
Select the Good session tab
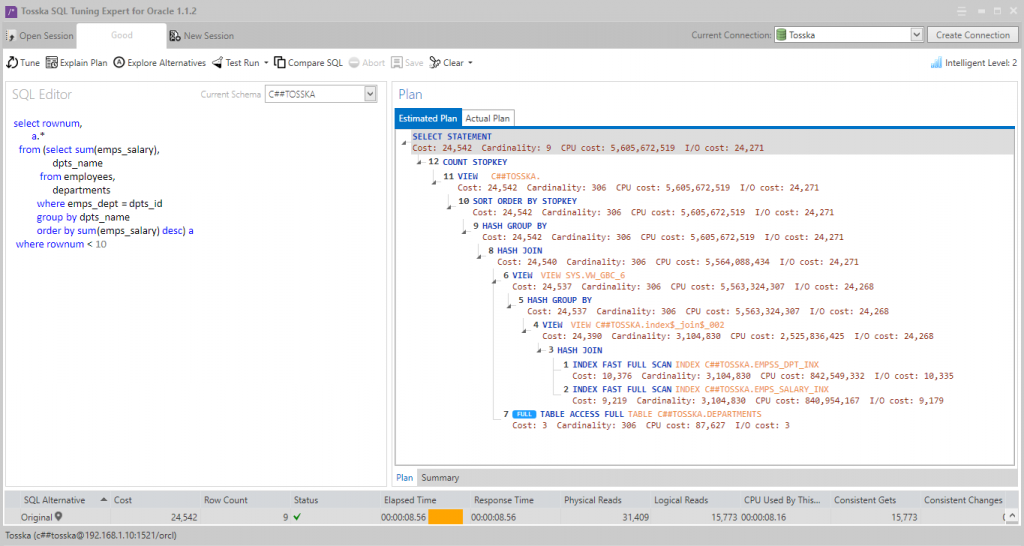point(121,35)
